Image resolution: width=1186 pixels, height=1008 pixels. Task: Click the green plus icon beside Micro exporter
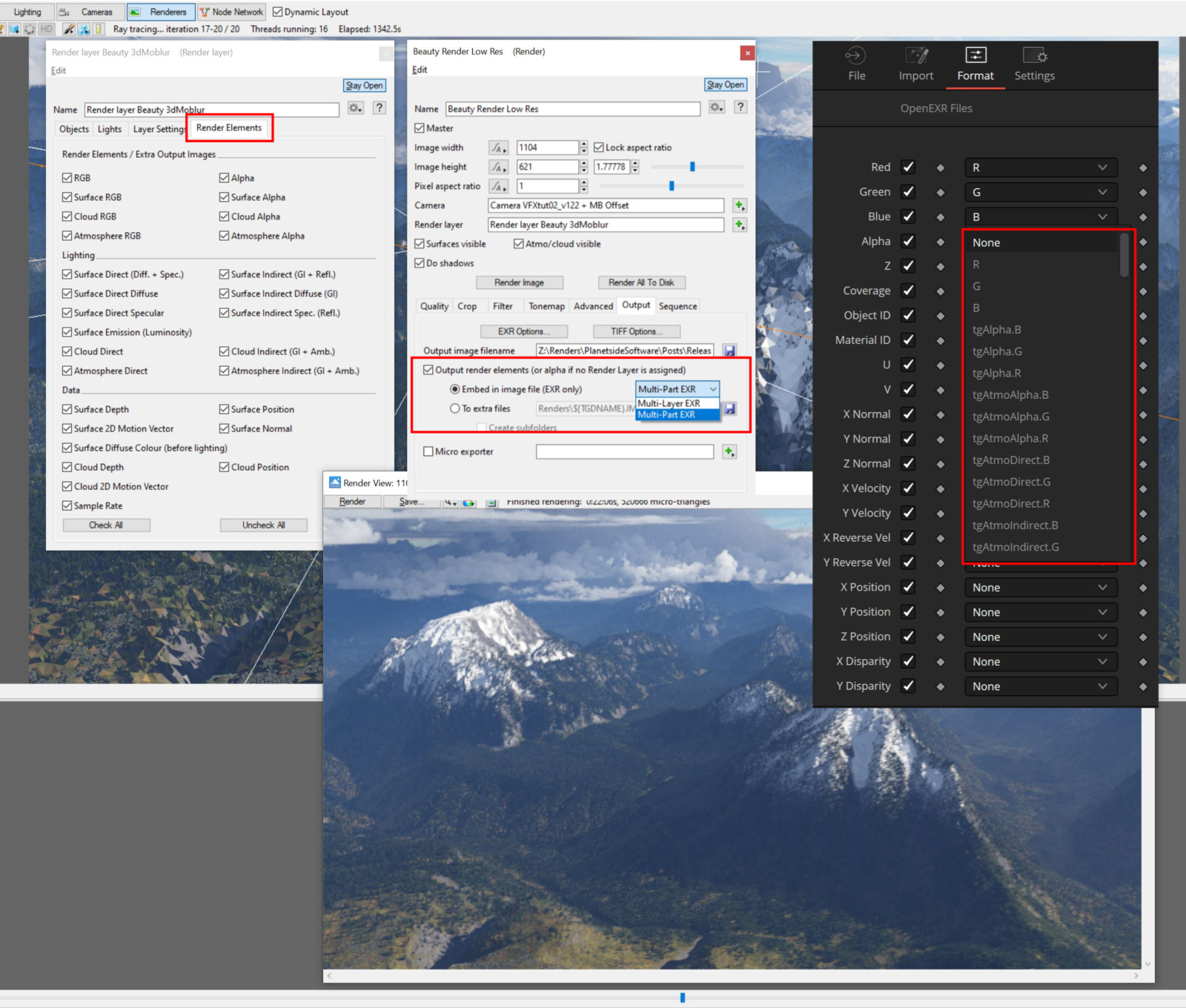click(729, 451)
